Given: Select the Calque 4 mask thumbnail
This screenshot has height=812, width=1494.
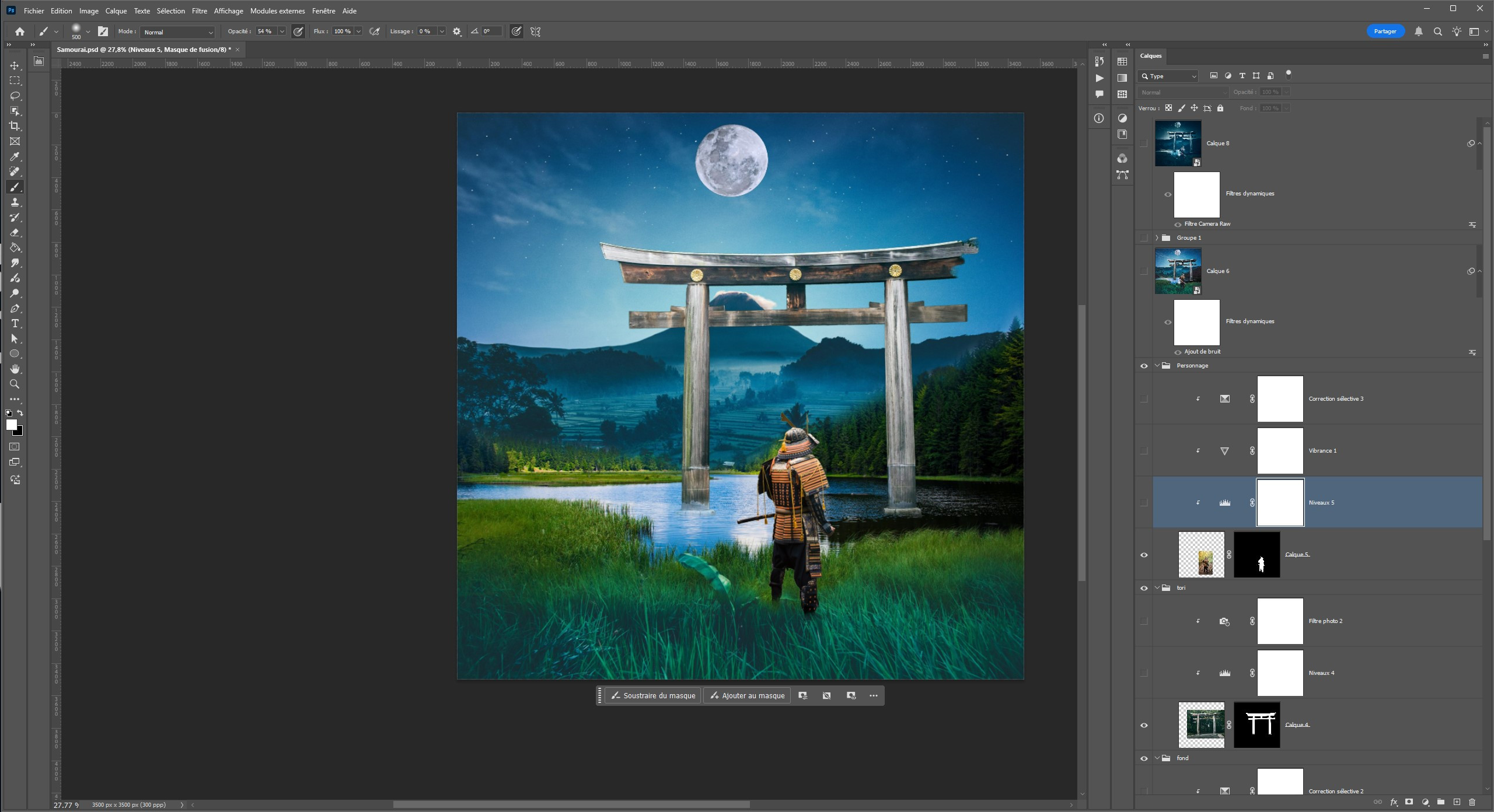Looking at the screenshot, I should coord(1256,725).
